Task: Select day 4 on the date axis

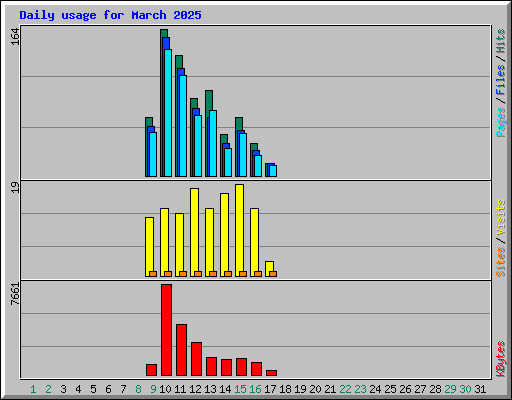Action: pyautogui.click(x=78, y=389)
